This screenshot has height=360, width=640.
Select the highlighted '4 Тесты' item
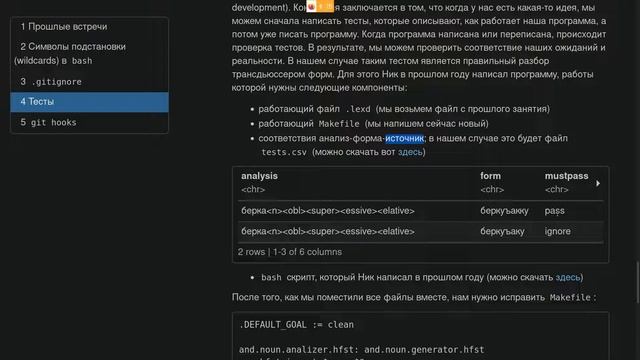click(89, 102)
